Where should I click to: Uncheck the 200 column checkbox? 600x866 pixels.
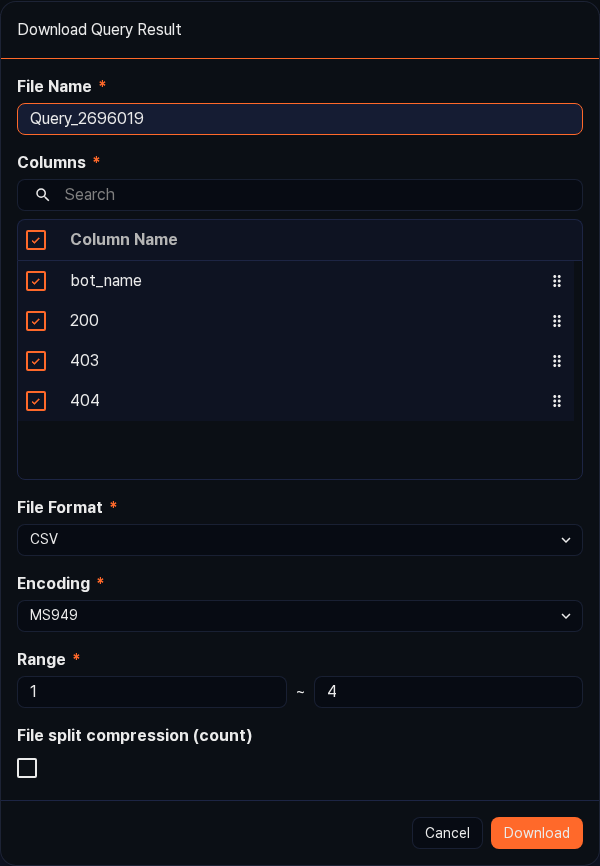click(36, 321)
